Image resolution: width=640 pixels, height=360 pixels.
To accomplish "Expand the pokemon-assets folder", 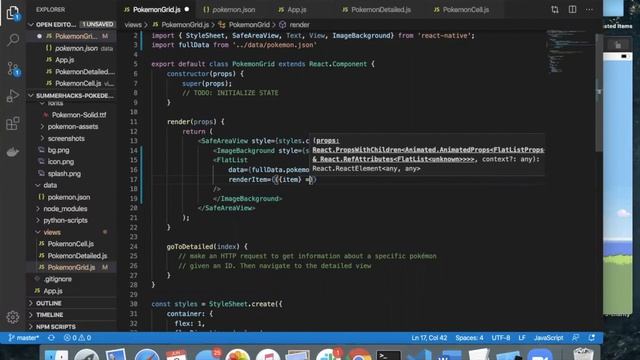I will [73, 127].
